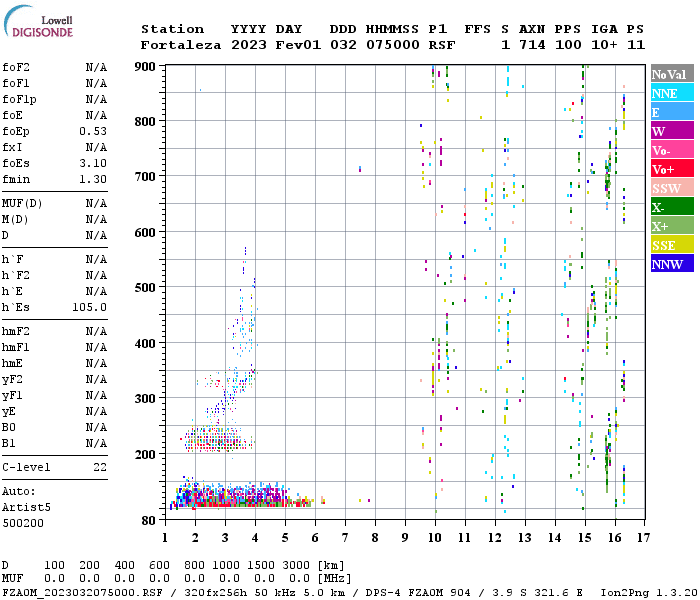Select the NNW dark blue legend swatch
This screenshot has height=600, width=700.
pos(672,263)
